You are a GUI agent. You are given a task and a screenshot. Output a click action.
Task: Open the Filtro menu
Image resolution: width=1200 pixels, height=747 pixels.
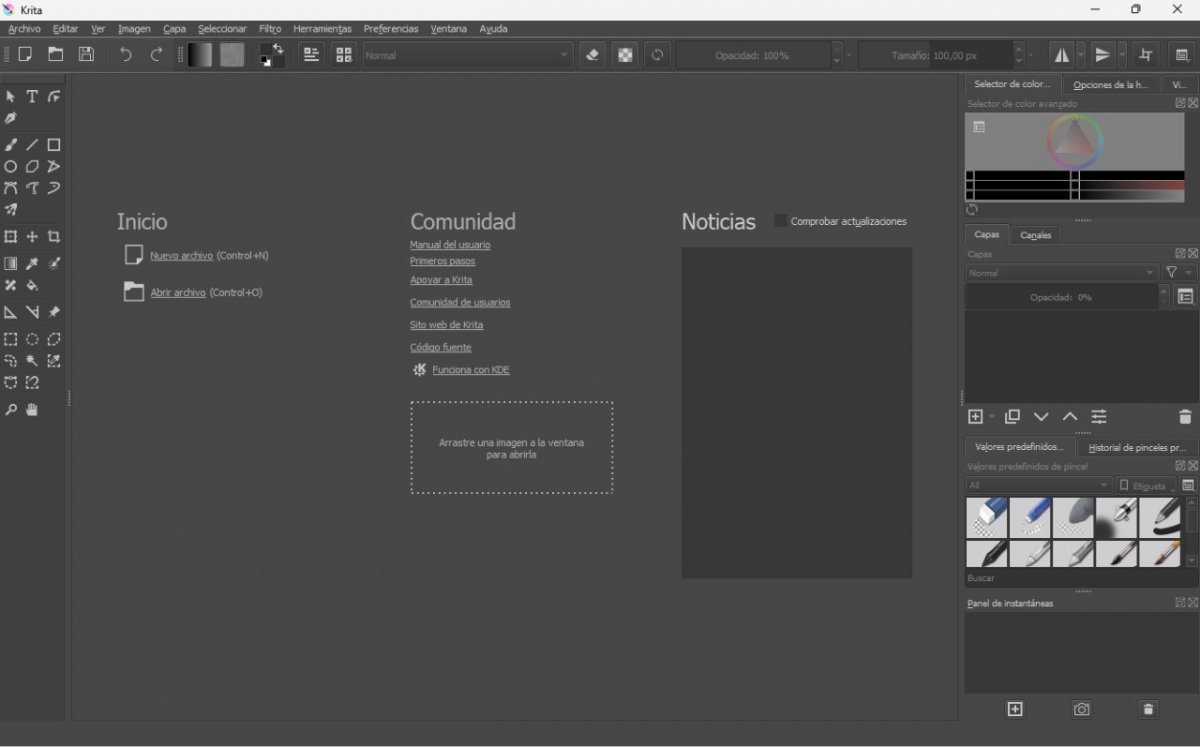270,29
